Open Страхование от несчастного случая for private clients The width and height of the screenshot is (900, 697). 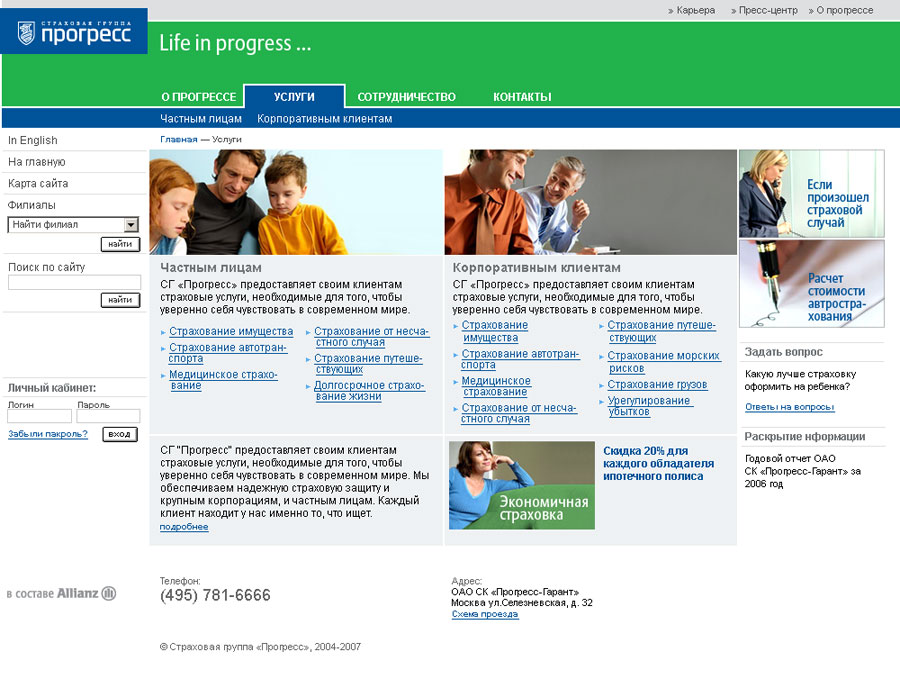coord(371,337)
